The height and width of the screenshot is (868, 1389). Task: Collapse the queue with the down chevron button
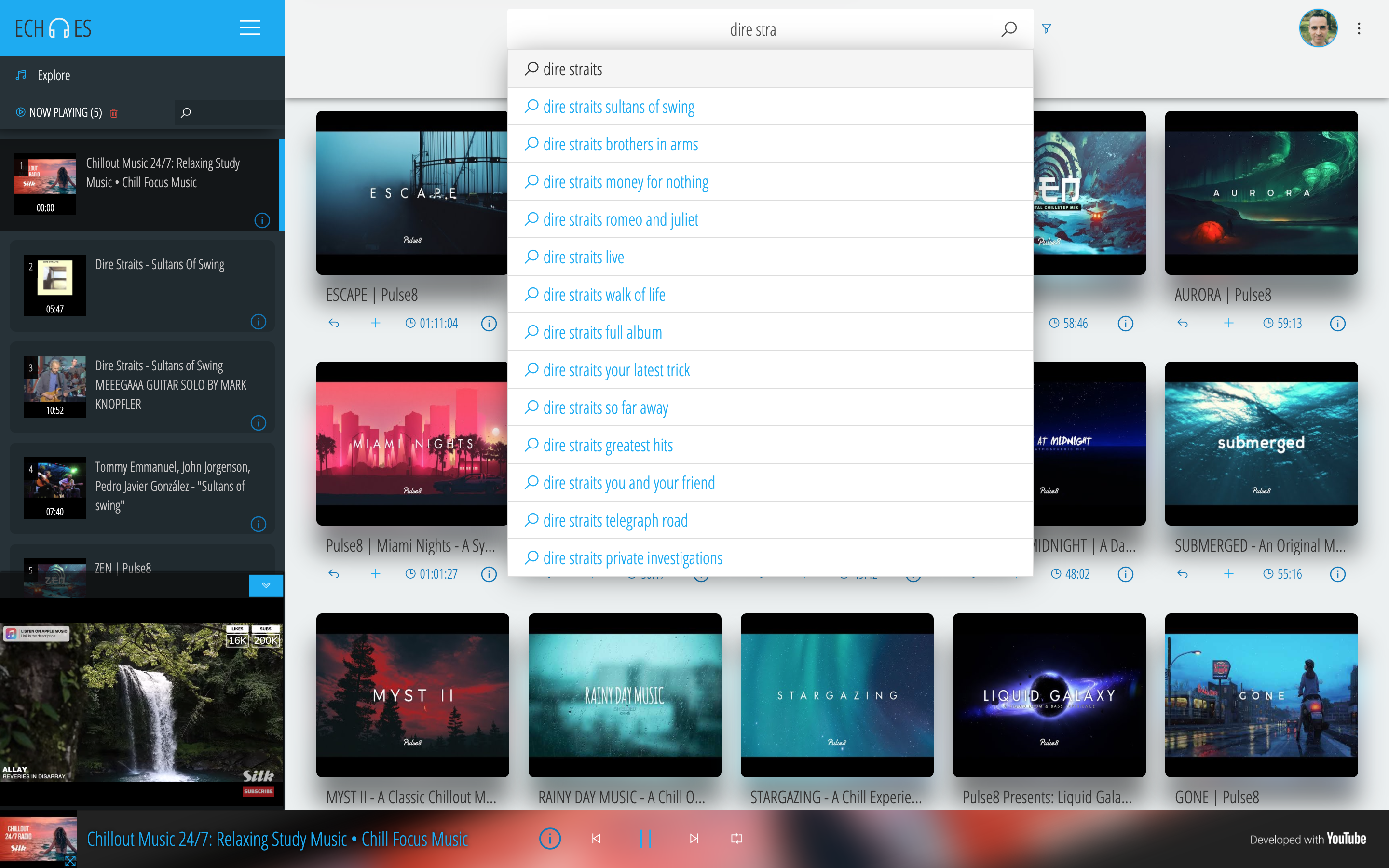coord(266,585)
